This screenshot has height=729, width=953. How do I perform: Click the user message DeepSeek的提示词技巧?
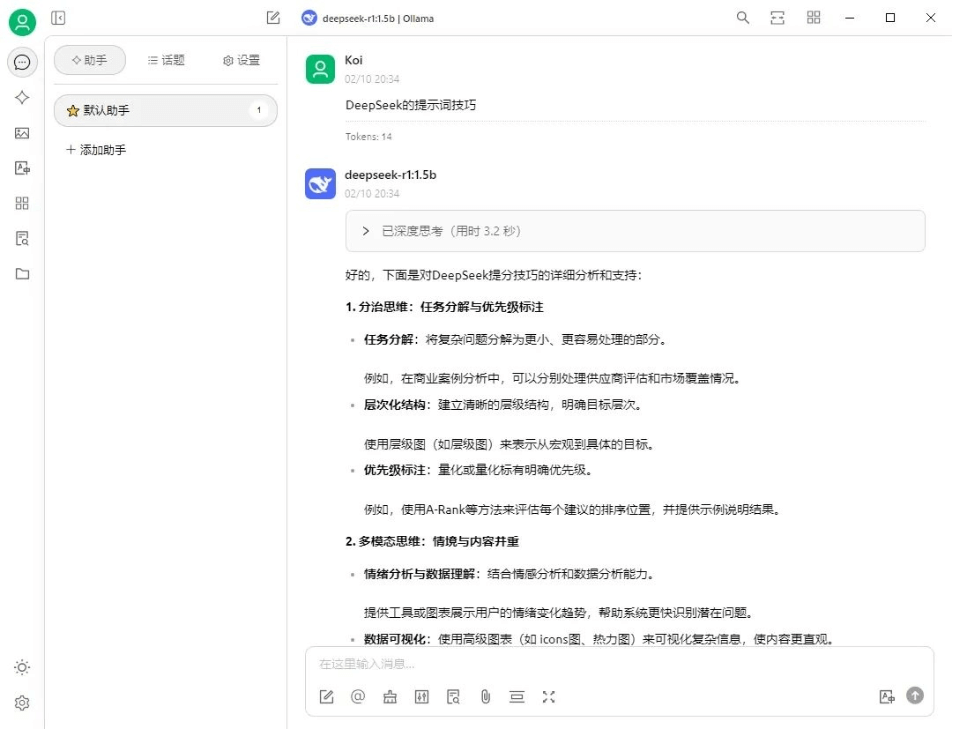tap(411, 105)
